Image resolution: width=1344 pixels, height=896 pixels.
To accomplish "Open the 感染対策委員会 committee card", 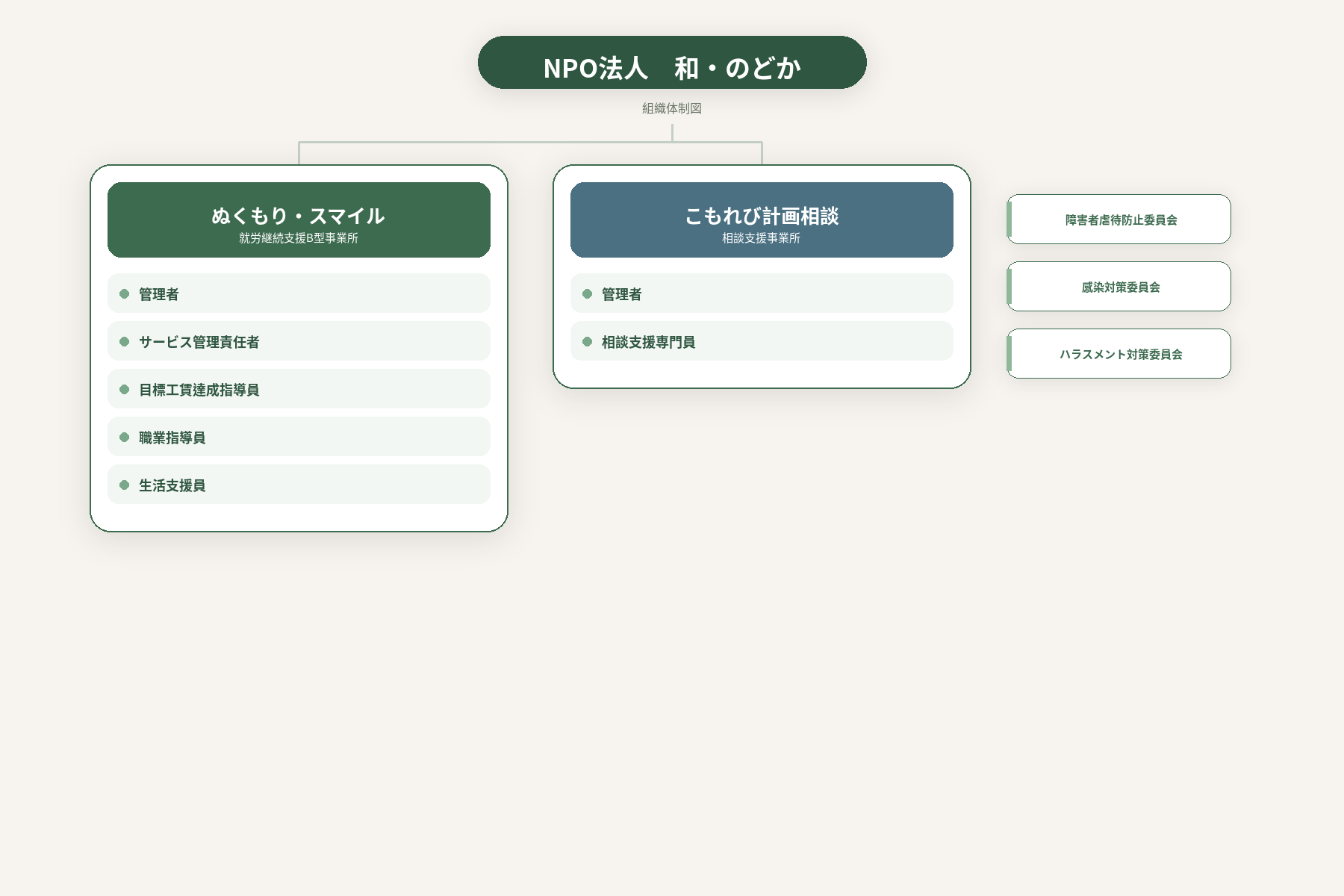I will click(1119, 287).
